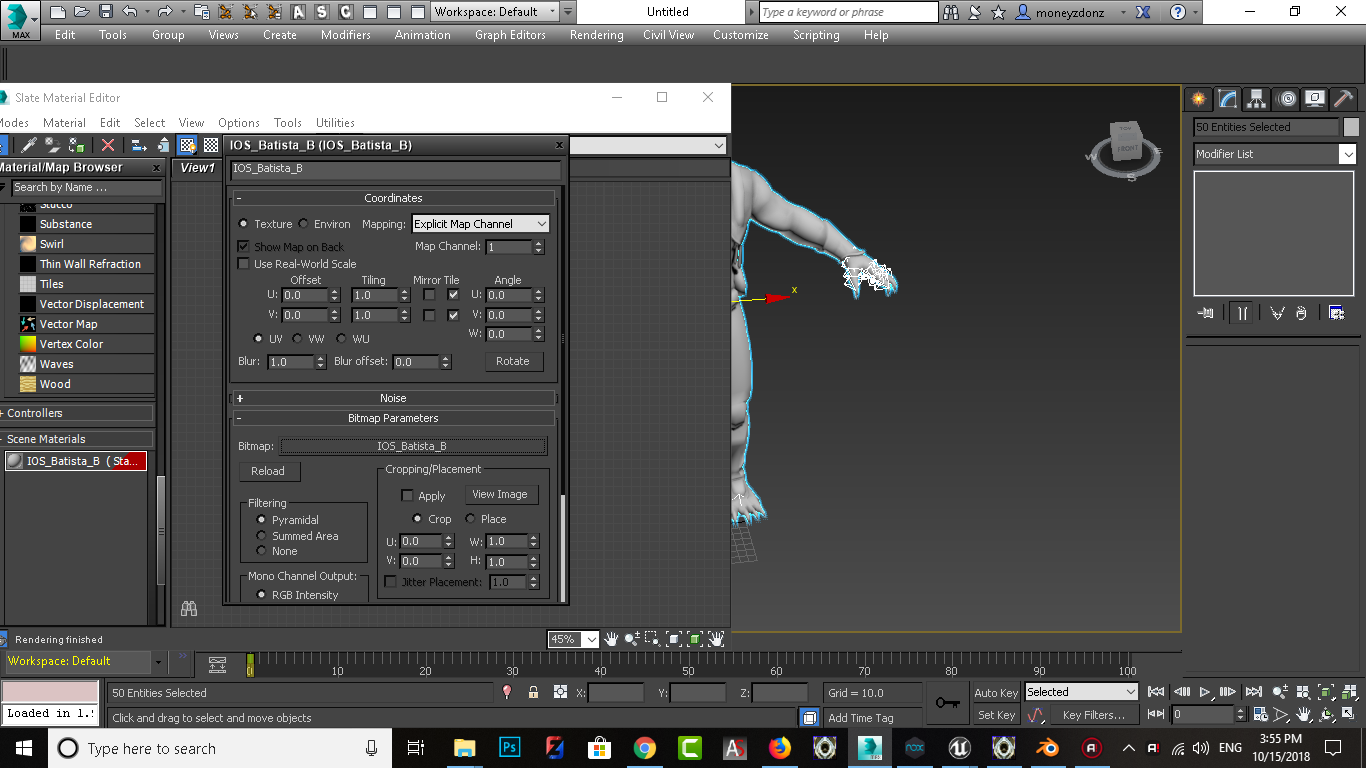
Task: Select the Place radio button
Action: click(x=470, y=519)
